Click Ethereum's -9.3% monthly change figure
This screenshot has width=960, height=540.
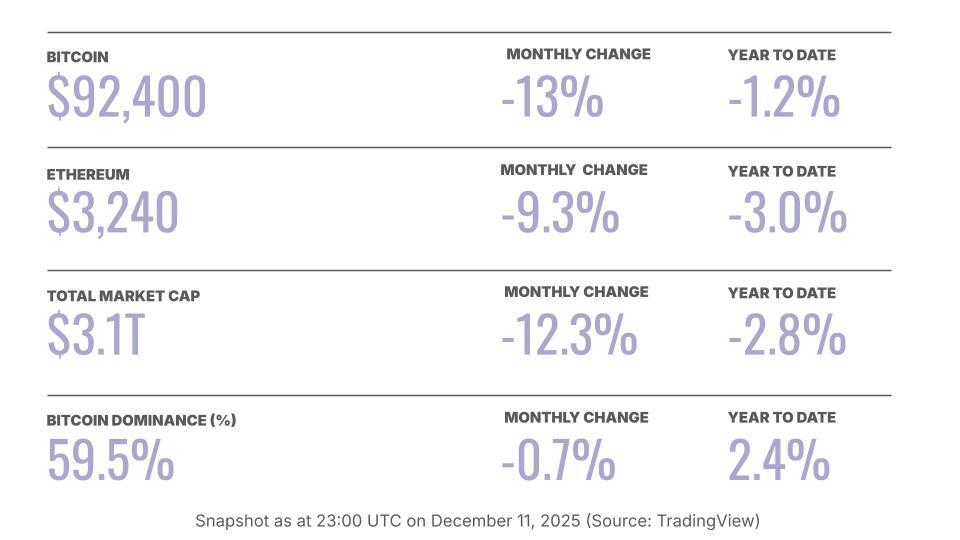tap(560, 213)
